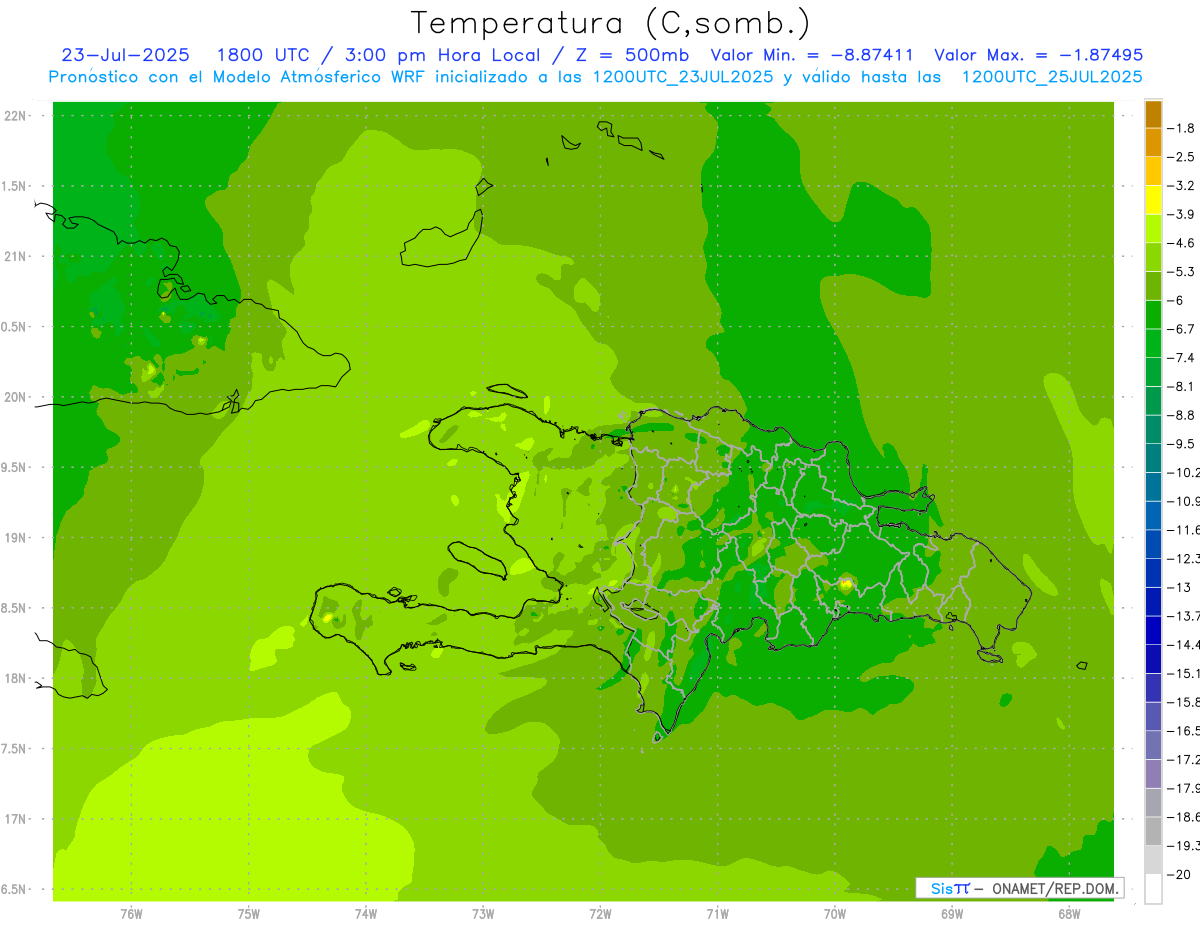Image resolution: width=1200 pixels, height=927 pixels.
Task: Pick the blue swatch between -13 and -13.7
Action: [x=1153, y=602]
